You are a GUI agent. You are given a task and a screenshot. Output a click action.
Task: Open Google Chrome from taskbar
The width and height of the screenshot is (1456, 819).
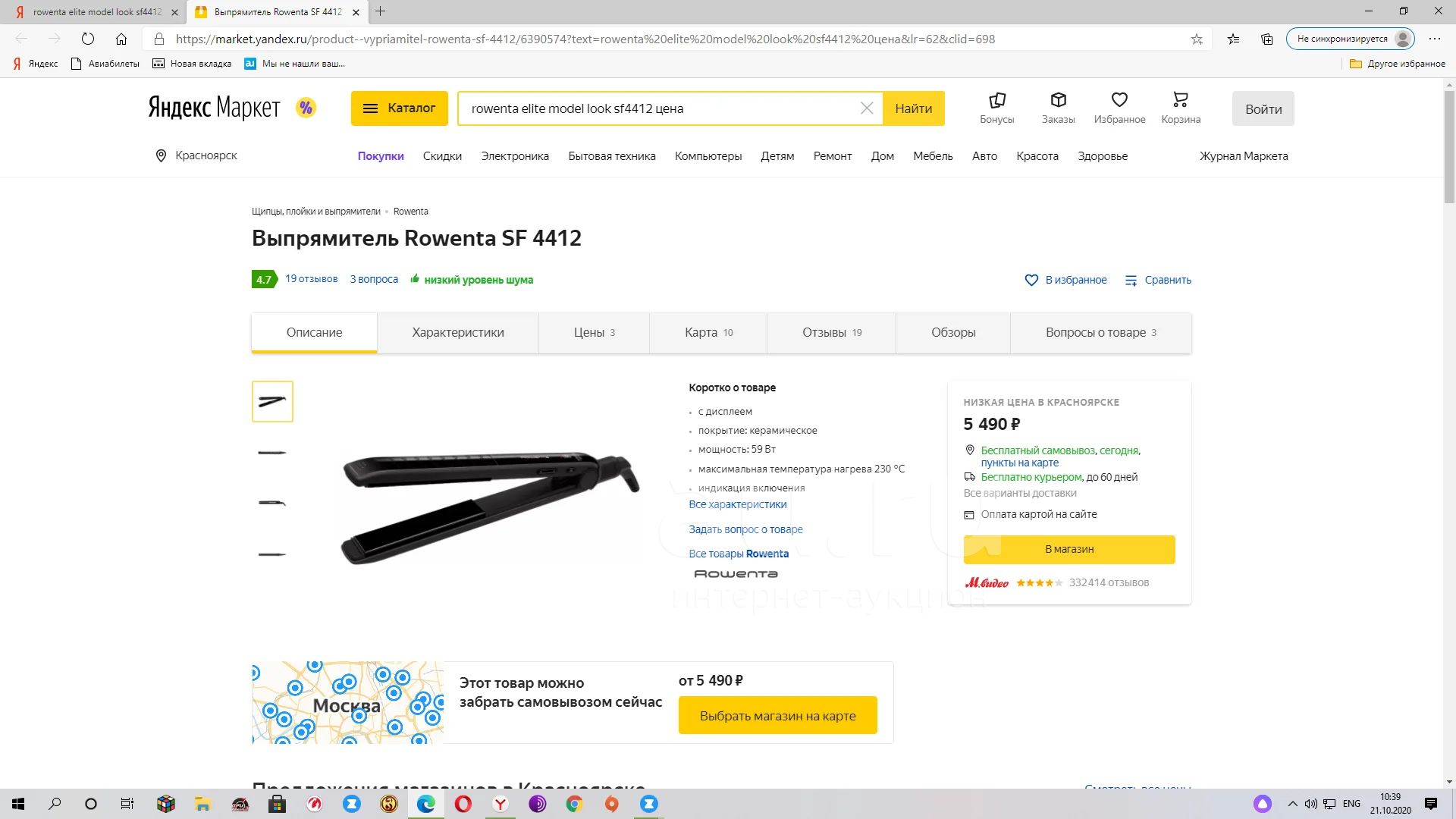[574, 804]
